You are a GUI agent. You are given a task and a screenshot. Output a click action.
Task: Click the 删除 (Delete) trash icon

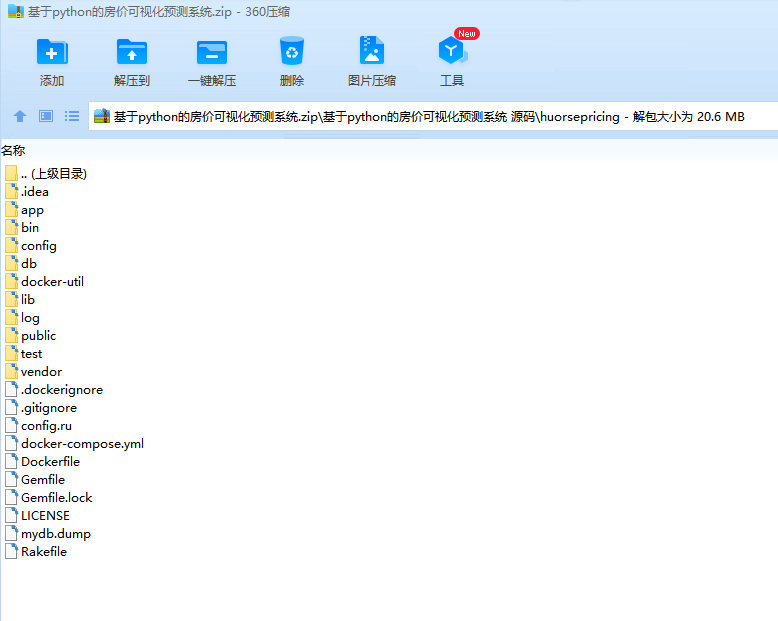292,51
